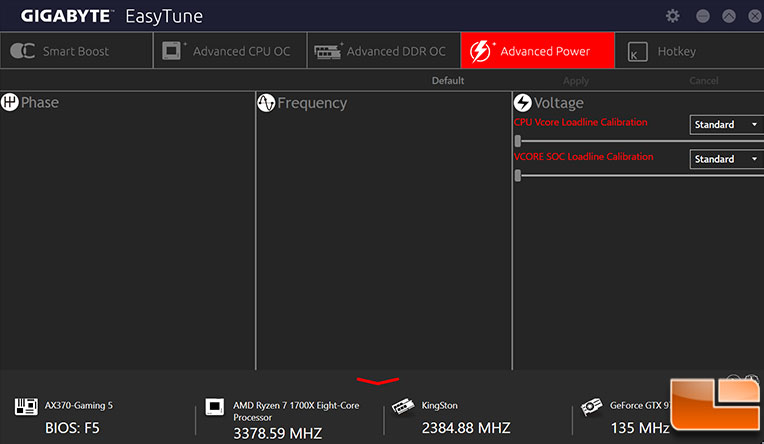Click the KingSton memory label
764x444 pixels.
[439, 405]
